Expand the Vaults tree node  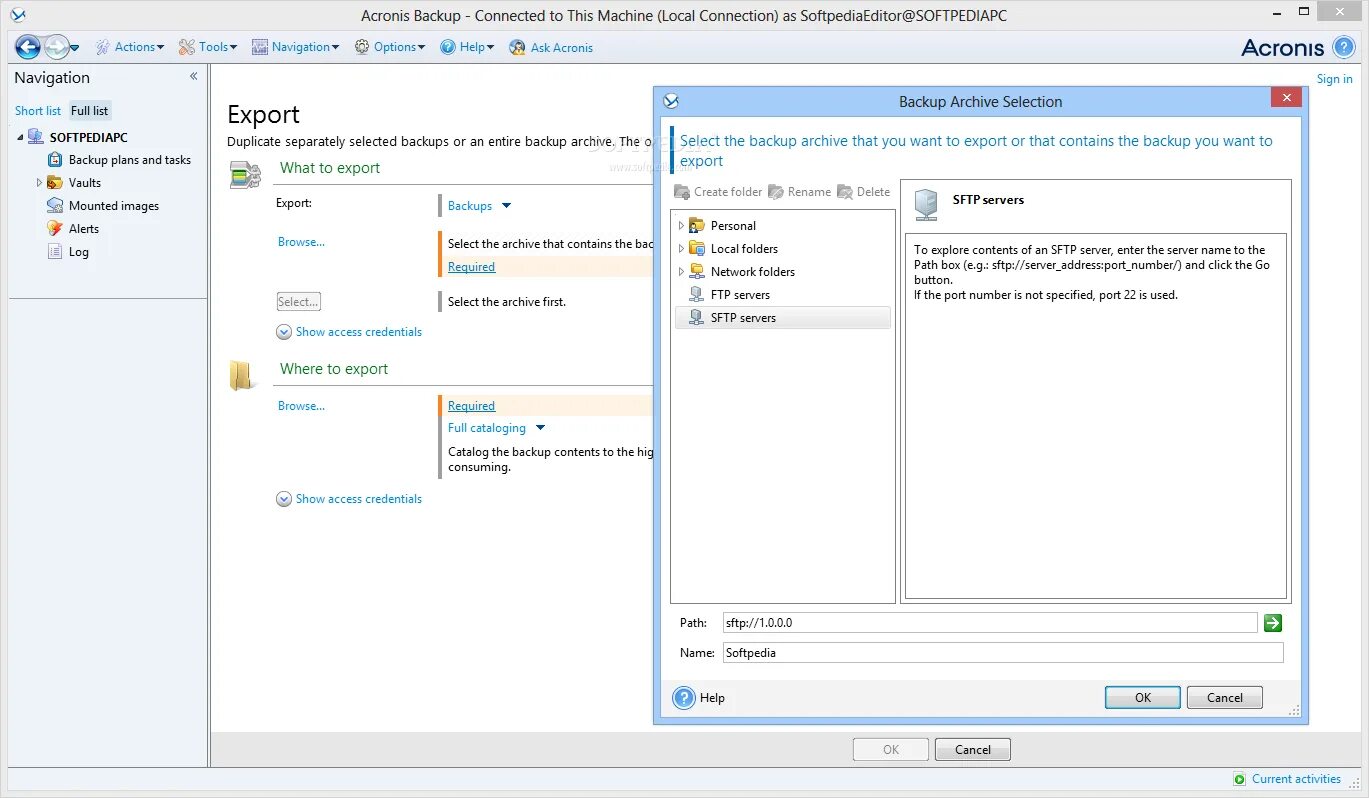39,183
